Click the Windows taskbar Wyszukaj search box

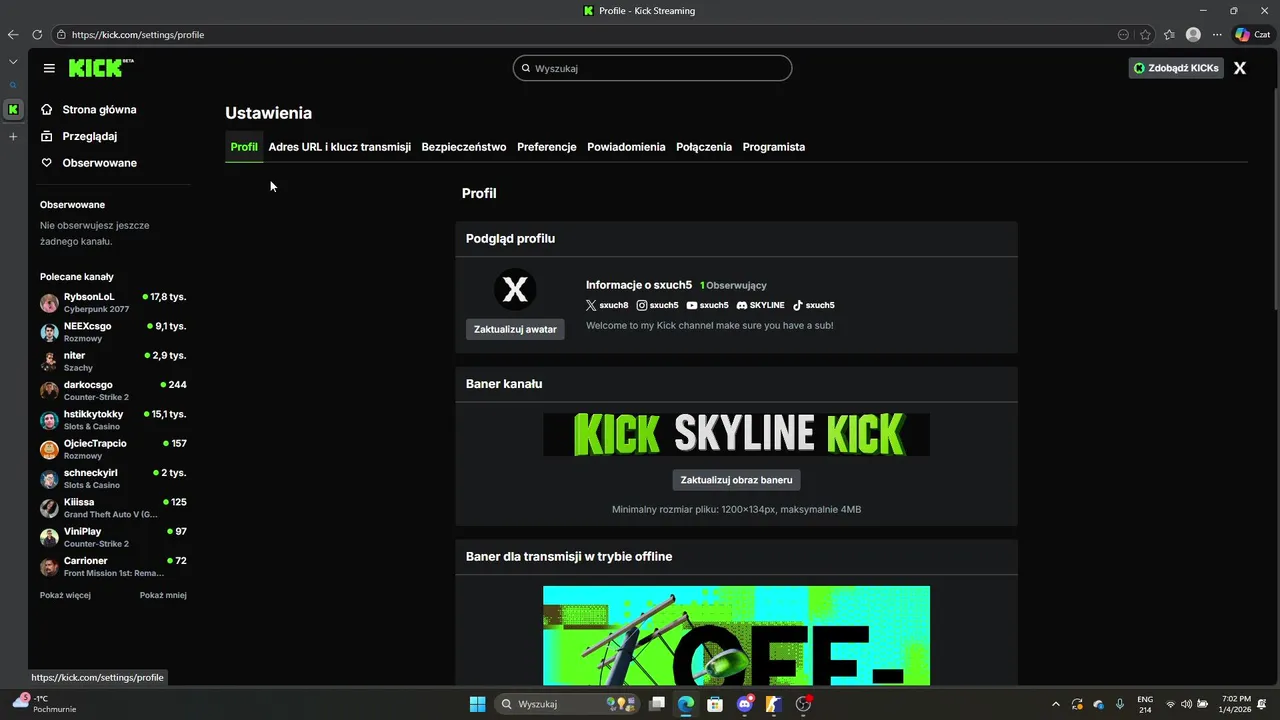pos(569,704)
